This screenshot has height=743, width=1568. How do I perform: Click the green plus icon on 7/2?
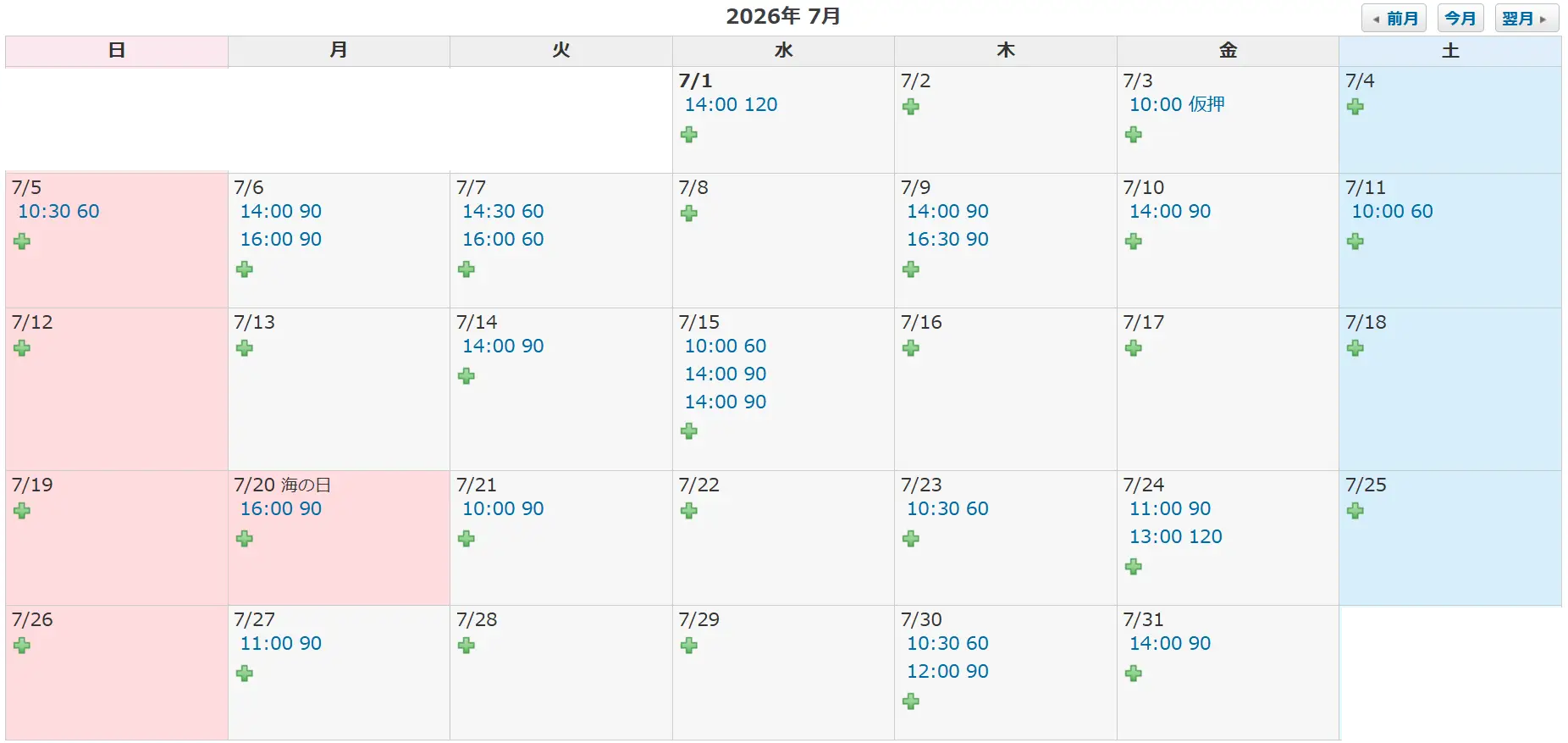911,107
